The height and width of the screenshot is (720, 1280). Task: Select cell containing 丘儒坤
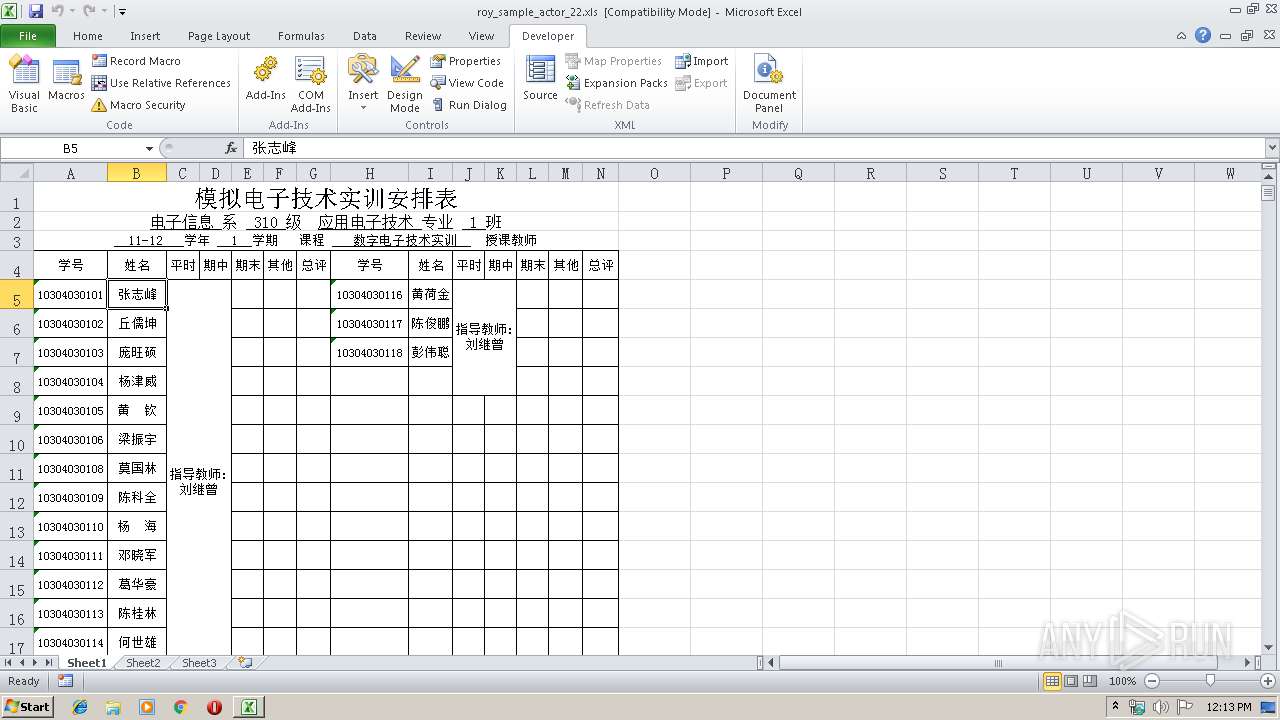[x=137, y=324]
